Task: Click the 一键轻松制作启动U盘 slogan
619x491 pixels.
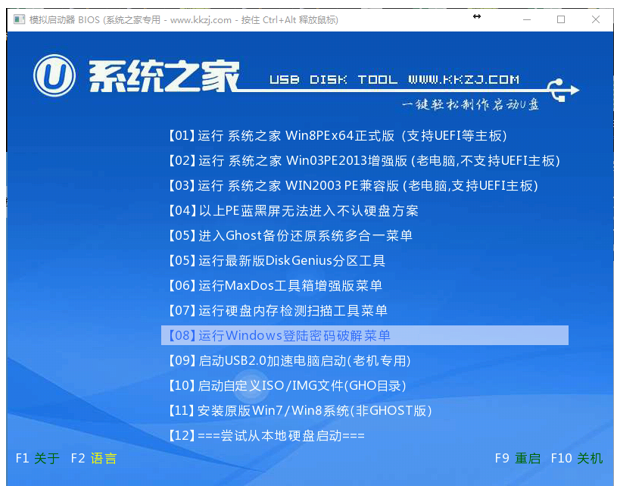Action: (x=471, y=105)
